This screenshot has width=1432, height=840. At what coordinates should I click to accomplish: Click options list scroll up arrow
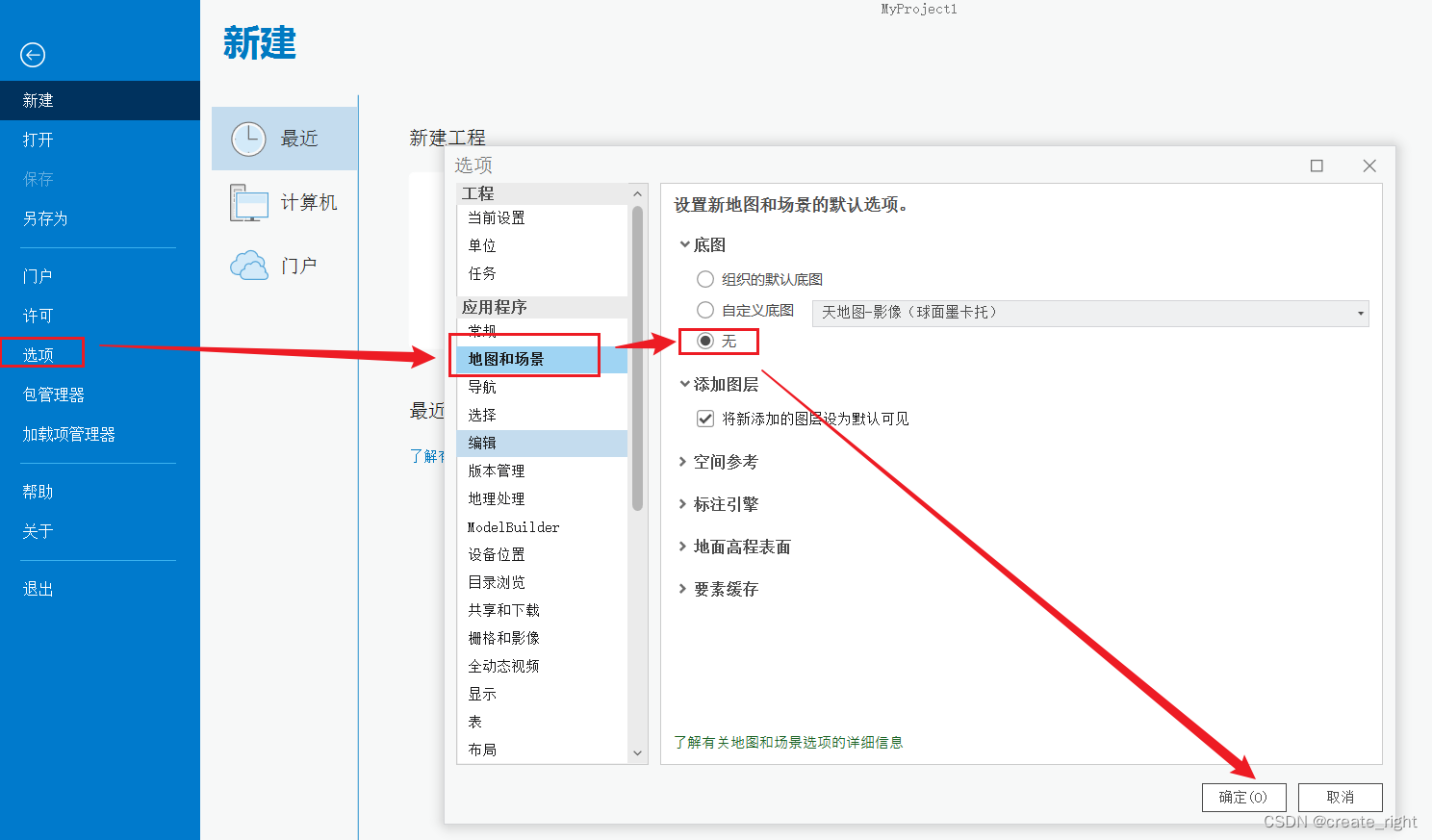[x=637, y=194]
